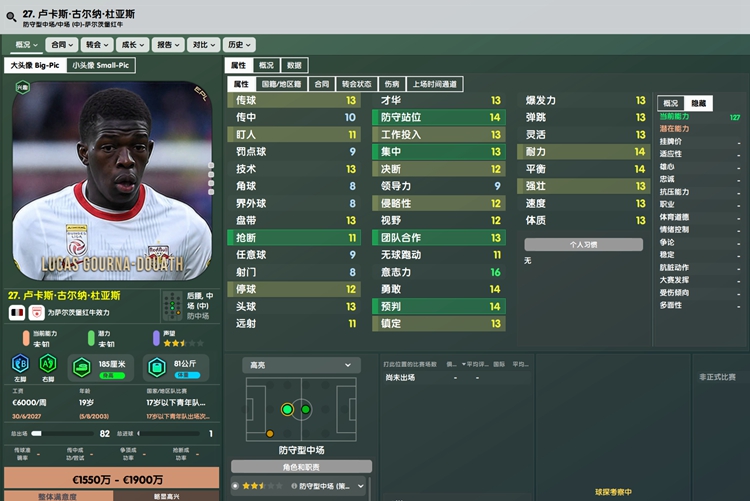Click the Salzburg club badge icon
Image resolution: width=750 pixels, height=501 pixels.
36,312
